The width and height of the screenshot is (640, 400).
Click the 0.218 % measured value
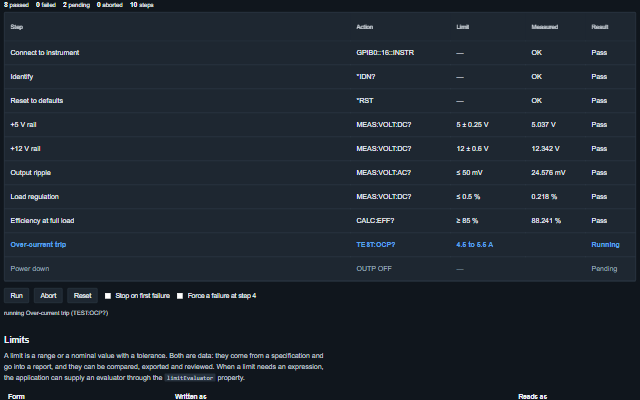[544, 197]
